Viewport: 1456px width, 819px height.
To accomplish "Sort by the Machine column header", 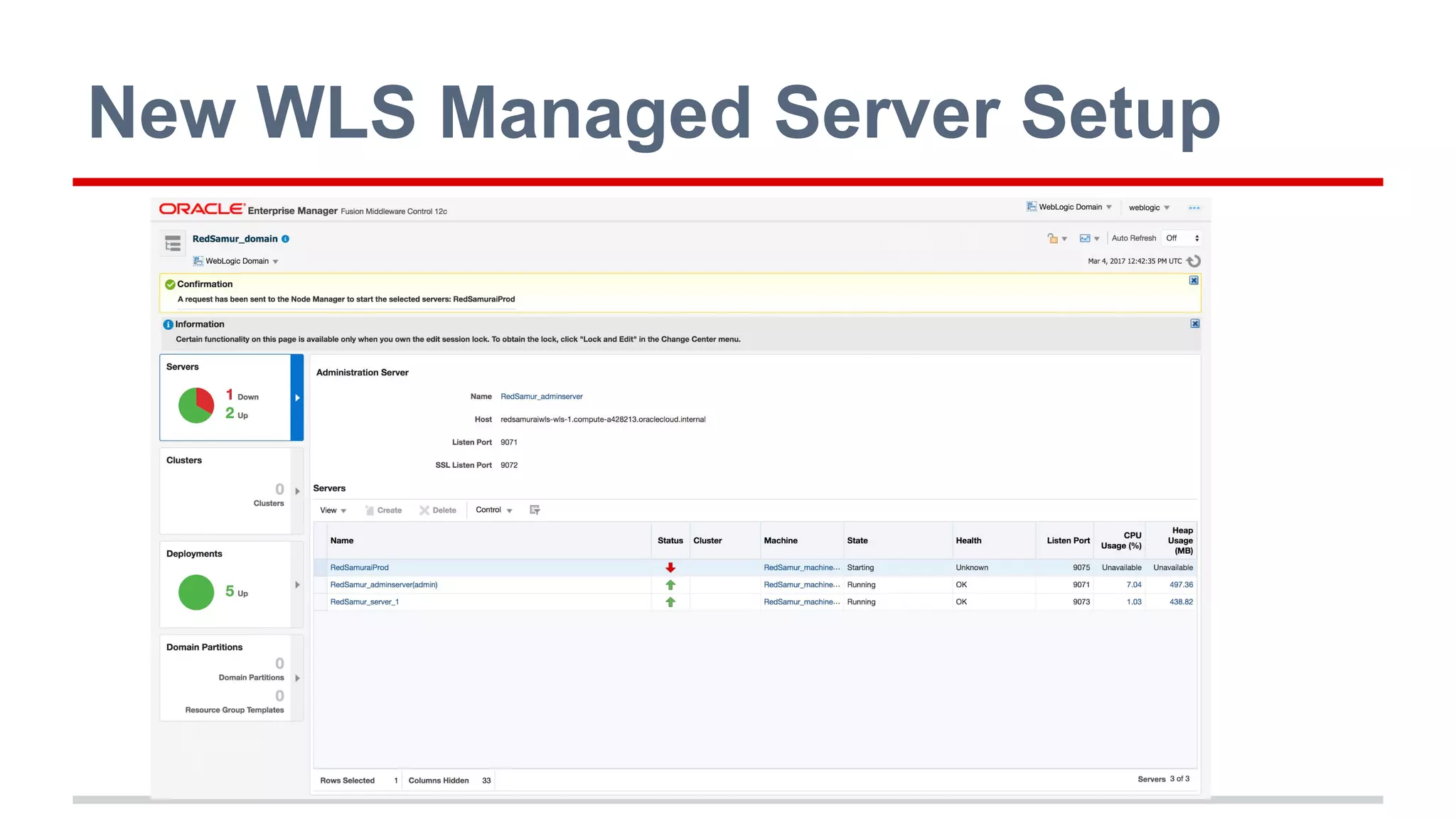I will 801,540.
